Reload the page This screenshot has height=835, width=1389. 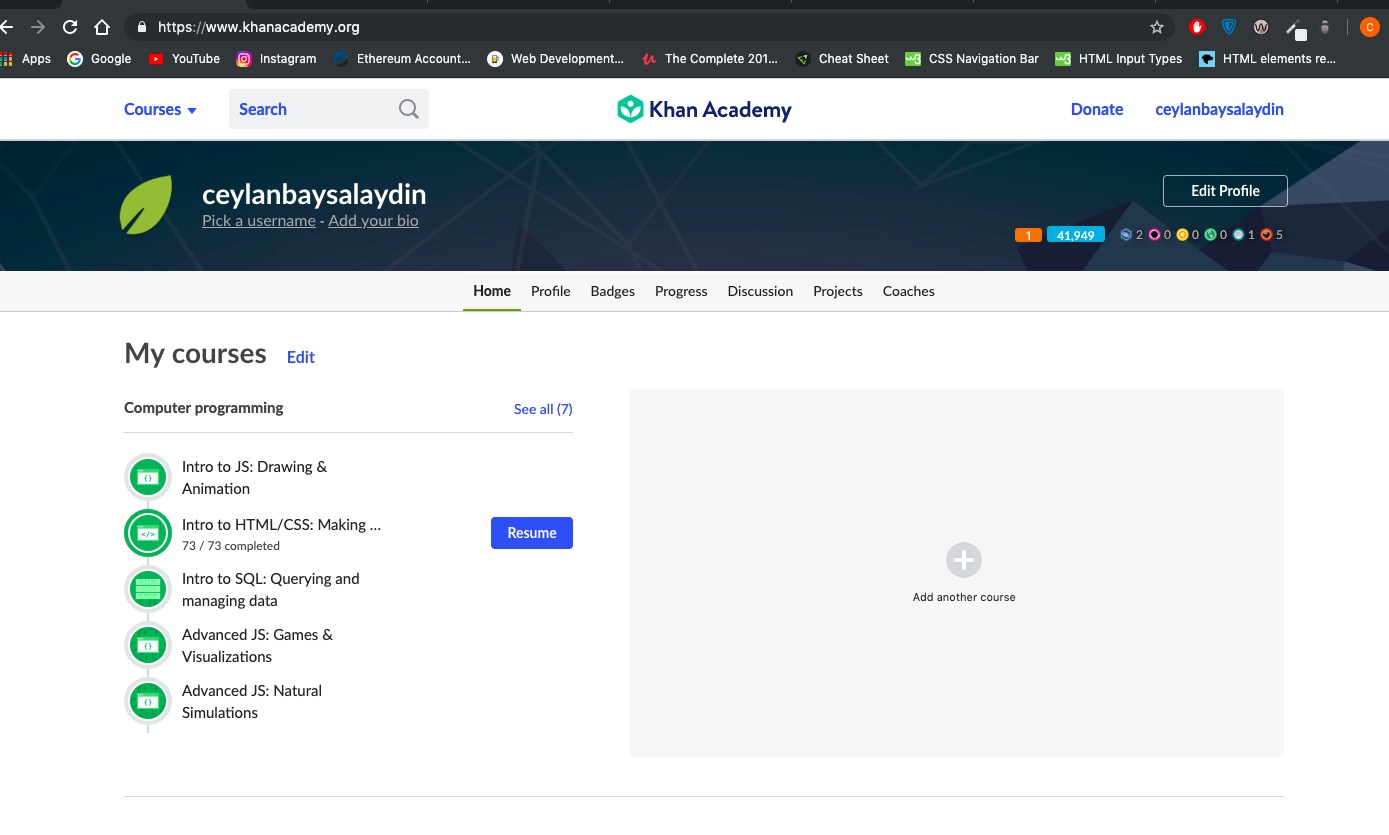(x=70, y=27)
